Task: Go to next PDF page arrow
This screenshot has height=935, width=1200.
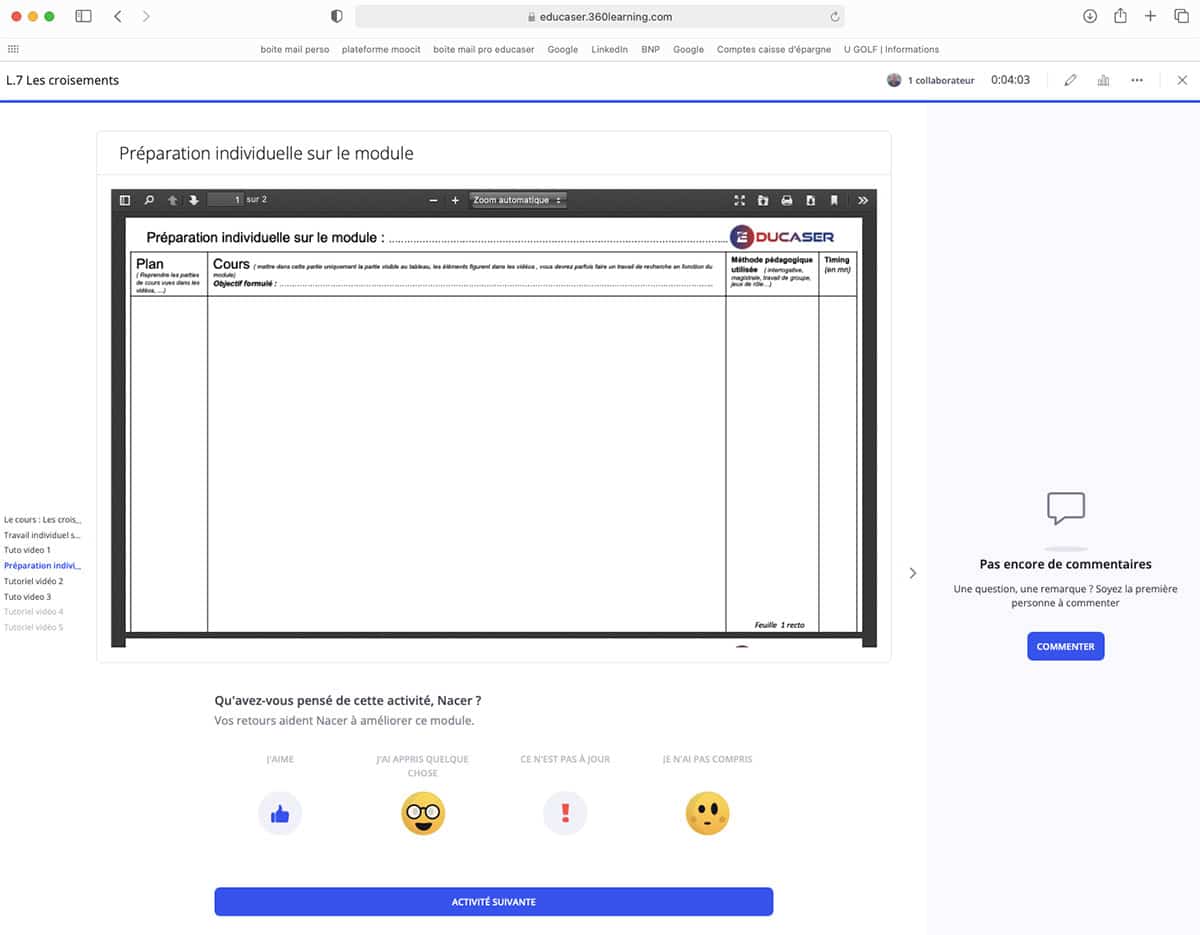Action: [194, 200]
